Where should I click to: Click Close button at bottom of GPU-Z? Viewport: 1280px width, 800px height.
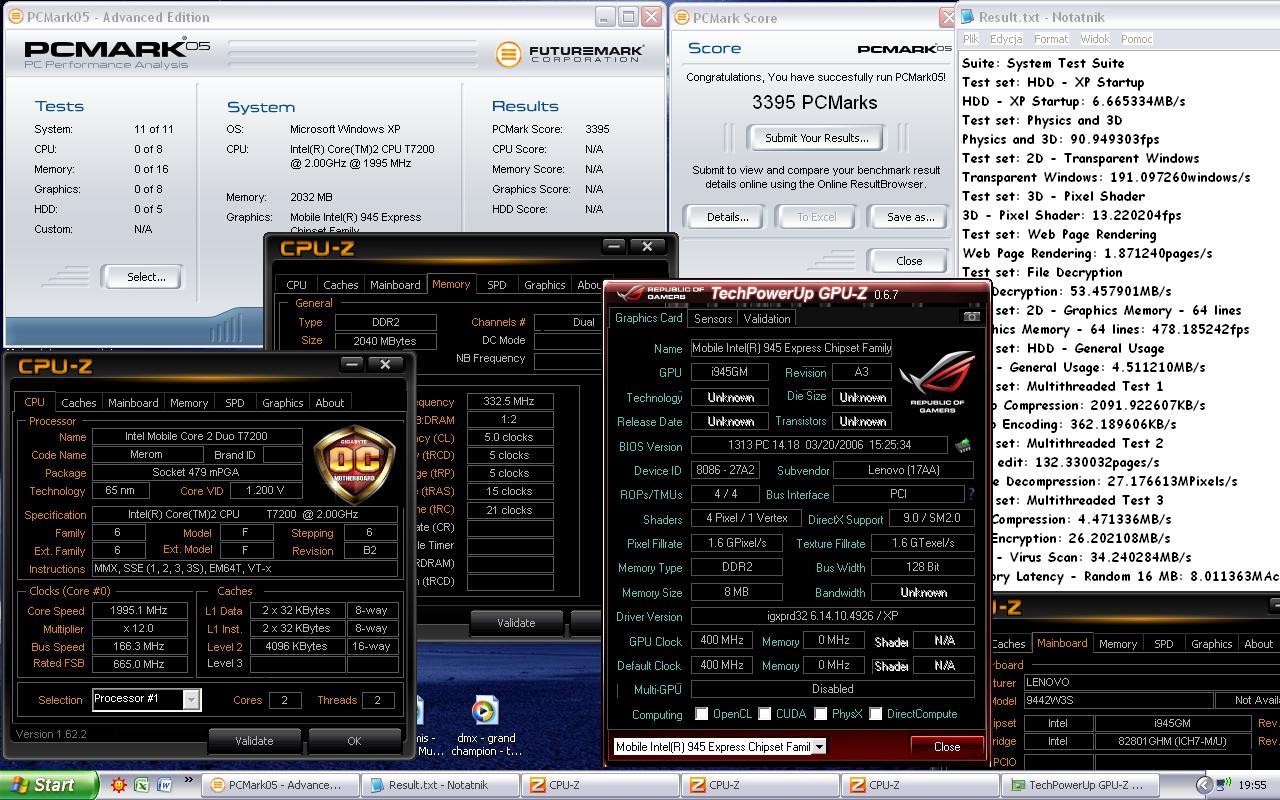pyautogui.click(x=946, y=747)
